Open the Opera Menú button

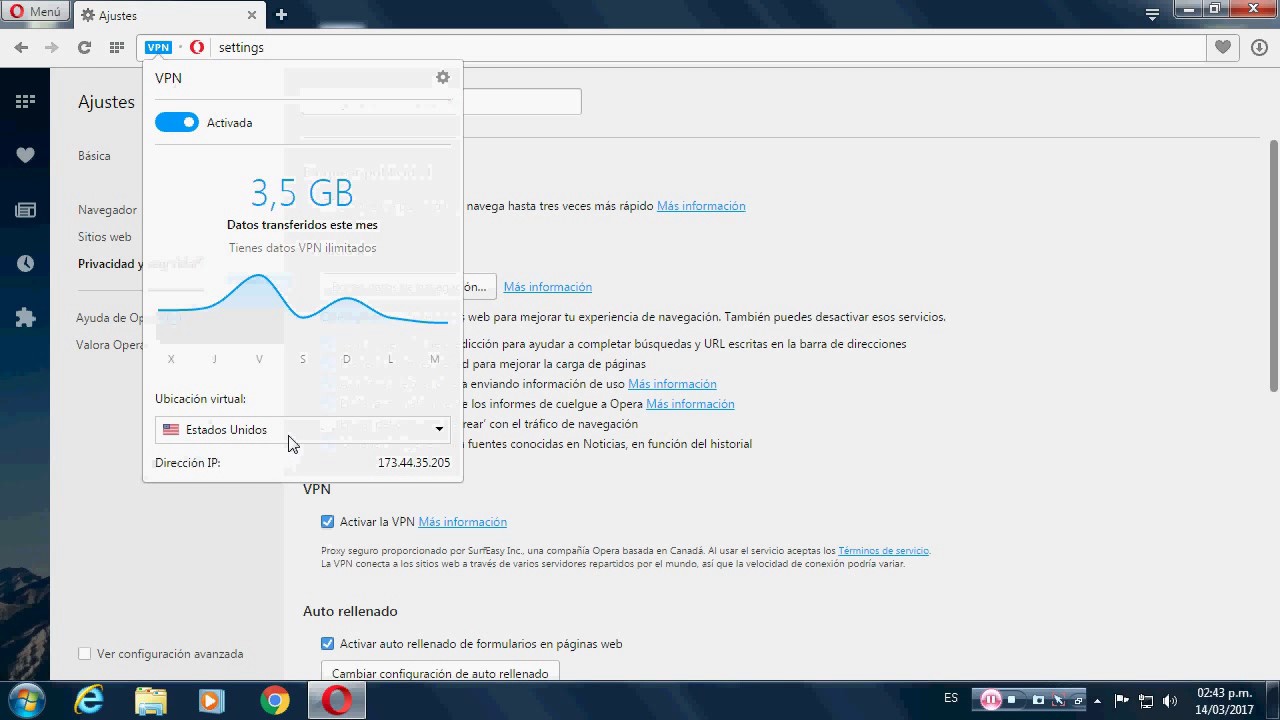[36, 12]
